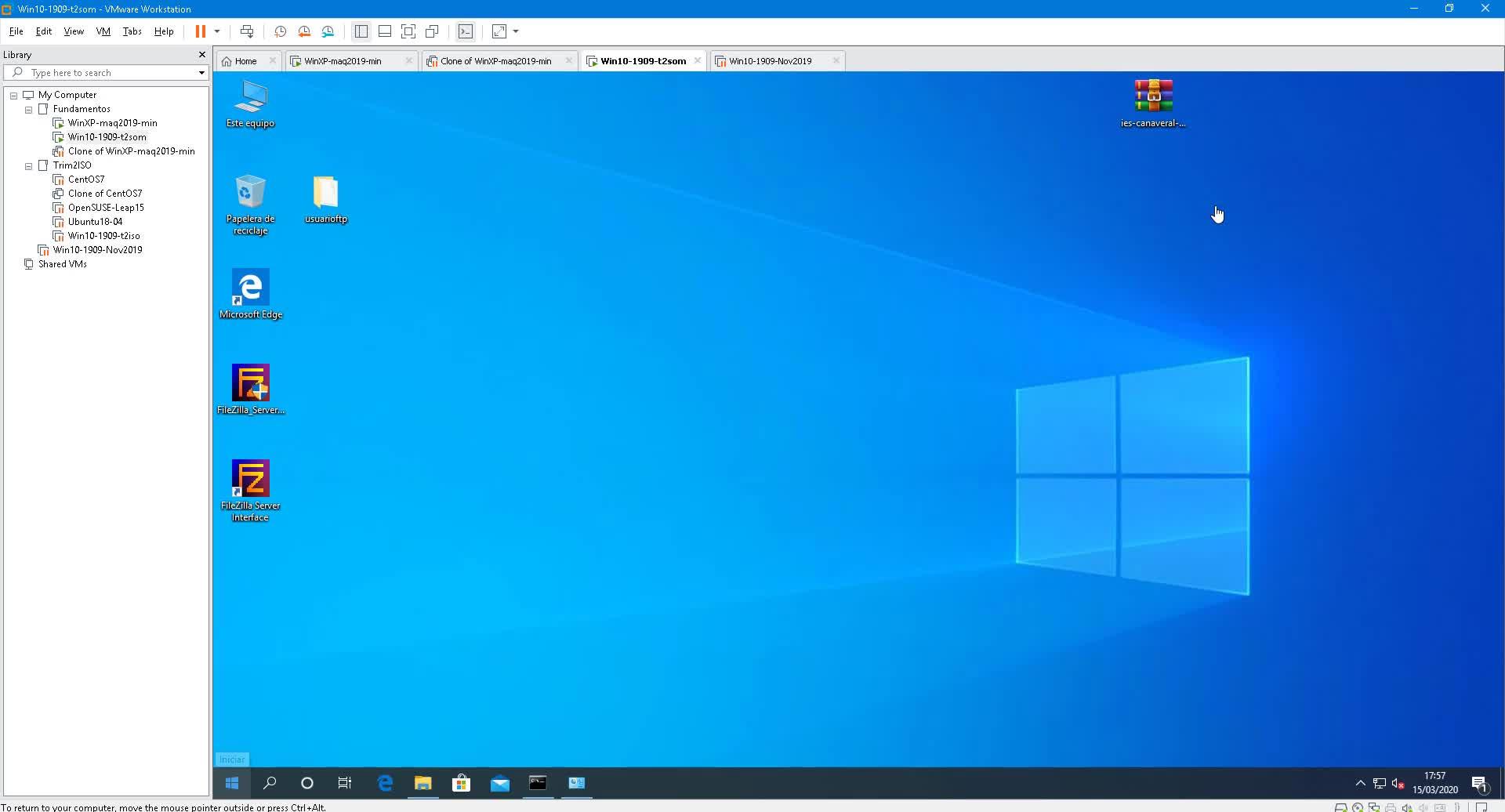The width and height of the screenshot is (1505, 812).
Task: Select the OpenSUSE-Leap15 virtual machine
Action: click(x=106, y=208)
